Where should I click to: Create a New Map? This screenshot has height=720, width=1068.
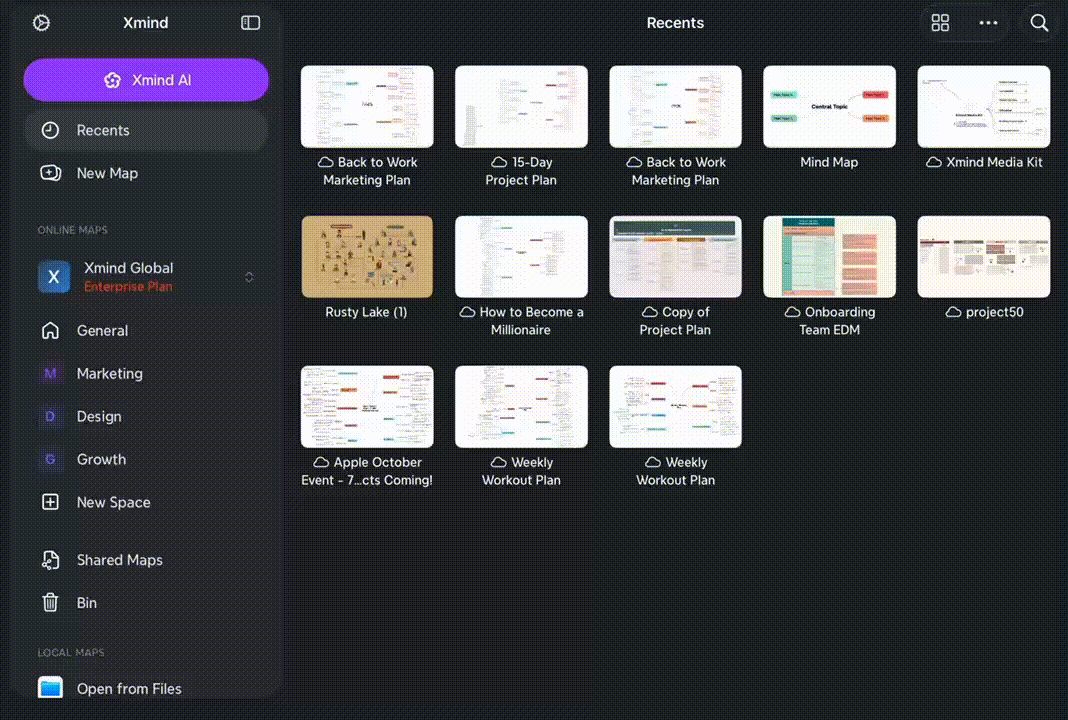146,173
